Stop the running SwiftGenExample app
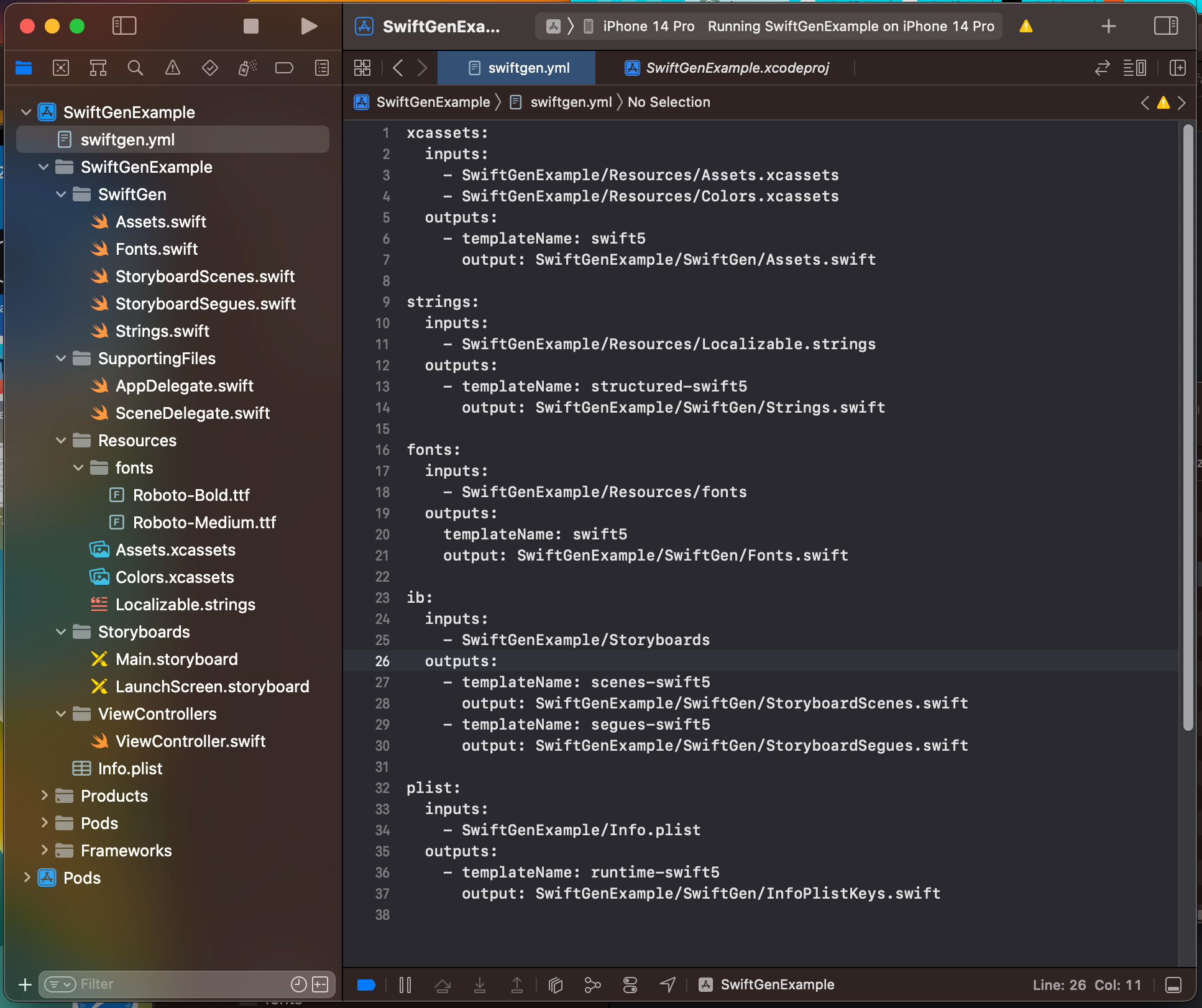Screen dimensions: 1202x1008 [x=250, y=26]
